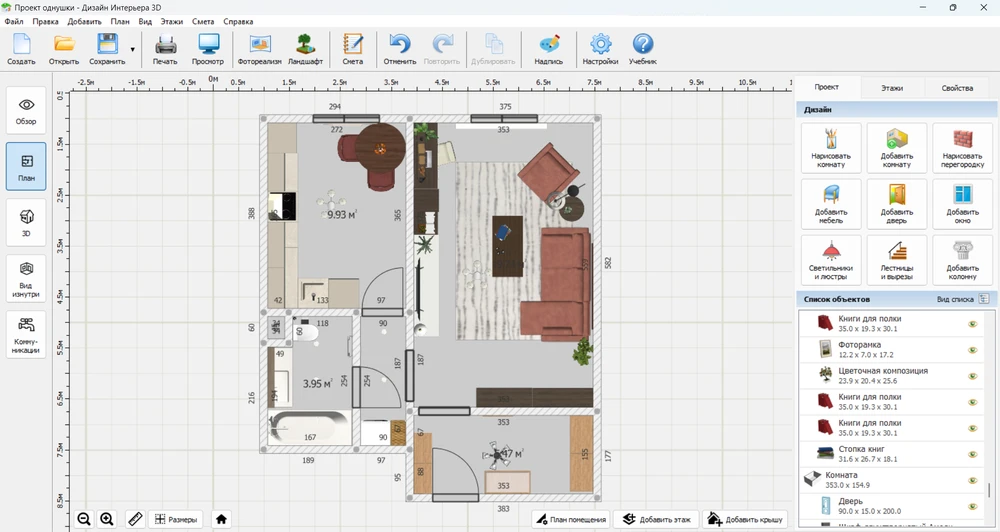Image resolution: width=1000 pixels, height=532 pixels.
Task: Open the Коммуникации sidebar tool
Action: 26,335
